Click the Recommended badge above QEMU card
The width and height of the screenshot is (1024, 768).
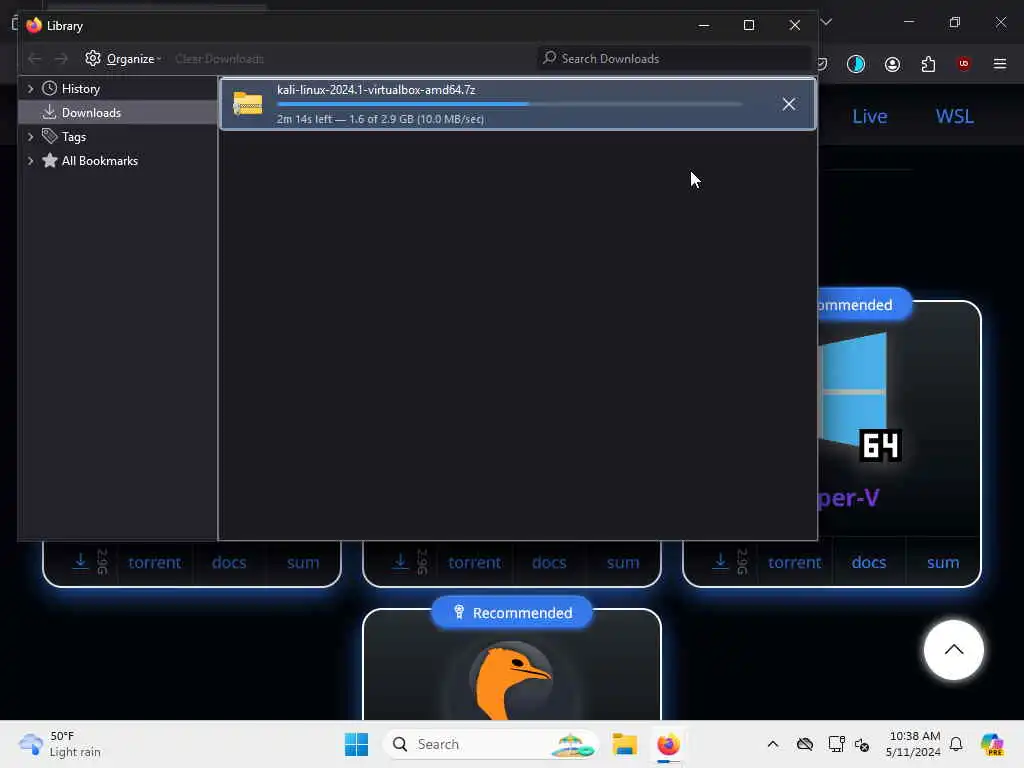pyautogui.click(x=512, y=613)
